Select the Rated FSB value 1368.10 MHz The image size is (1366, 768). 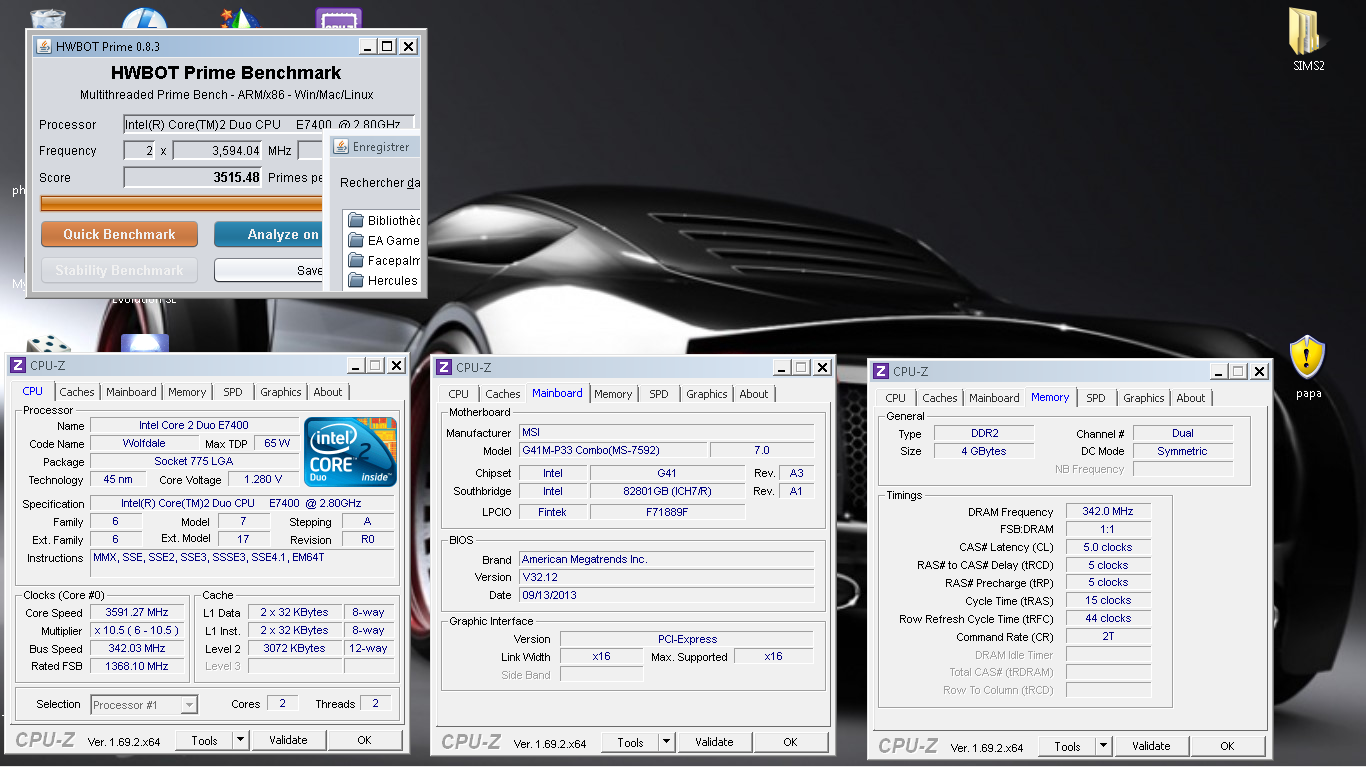pos(138,666)
